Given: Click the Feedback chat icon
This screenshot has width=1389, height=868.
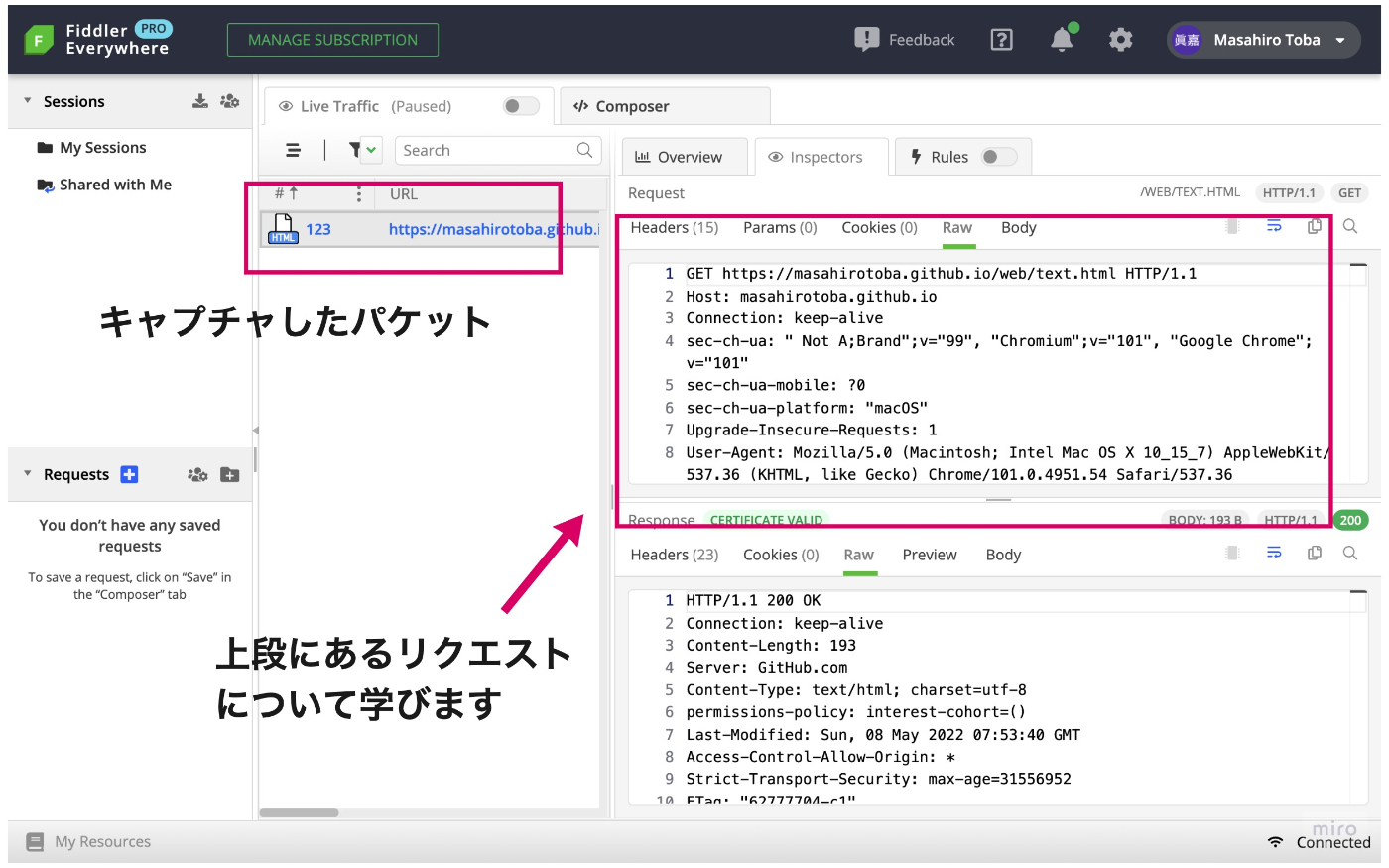Looking at the screenshot, I should [866, 40].
